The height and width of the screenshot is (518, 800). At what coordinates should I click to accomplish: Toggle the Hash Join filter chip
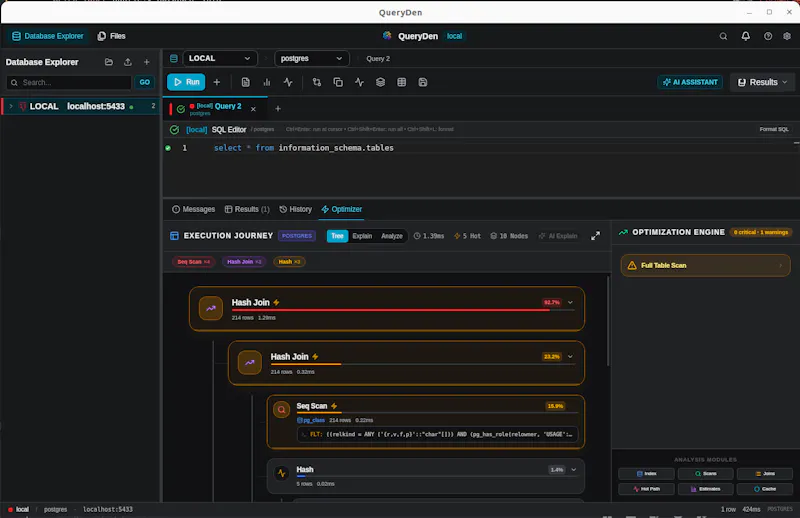point(244,262)
